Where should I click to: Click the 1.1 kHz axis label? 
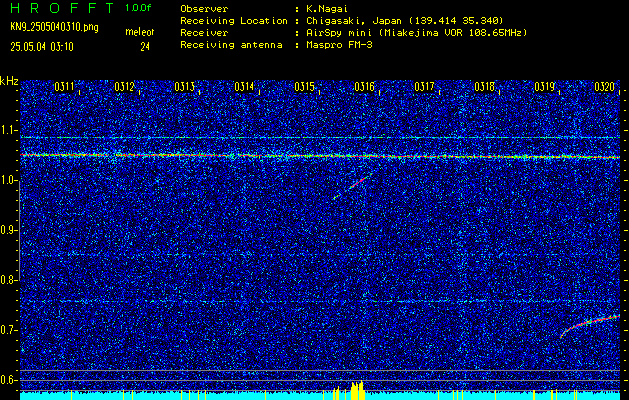coord(9,130)
